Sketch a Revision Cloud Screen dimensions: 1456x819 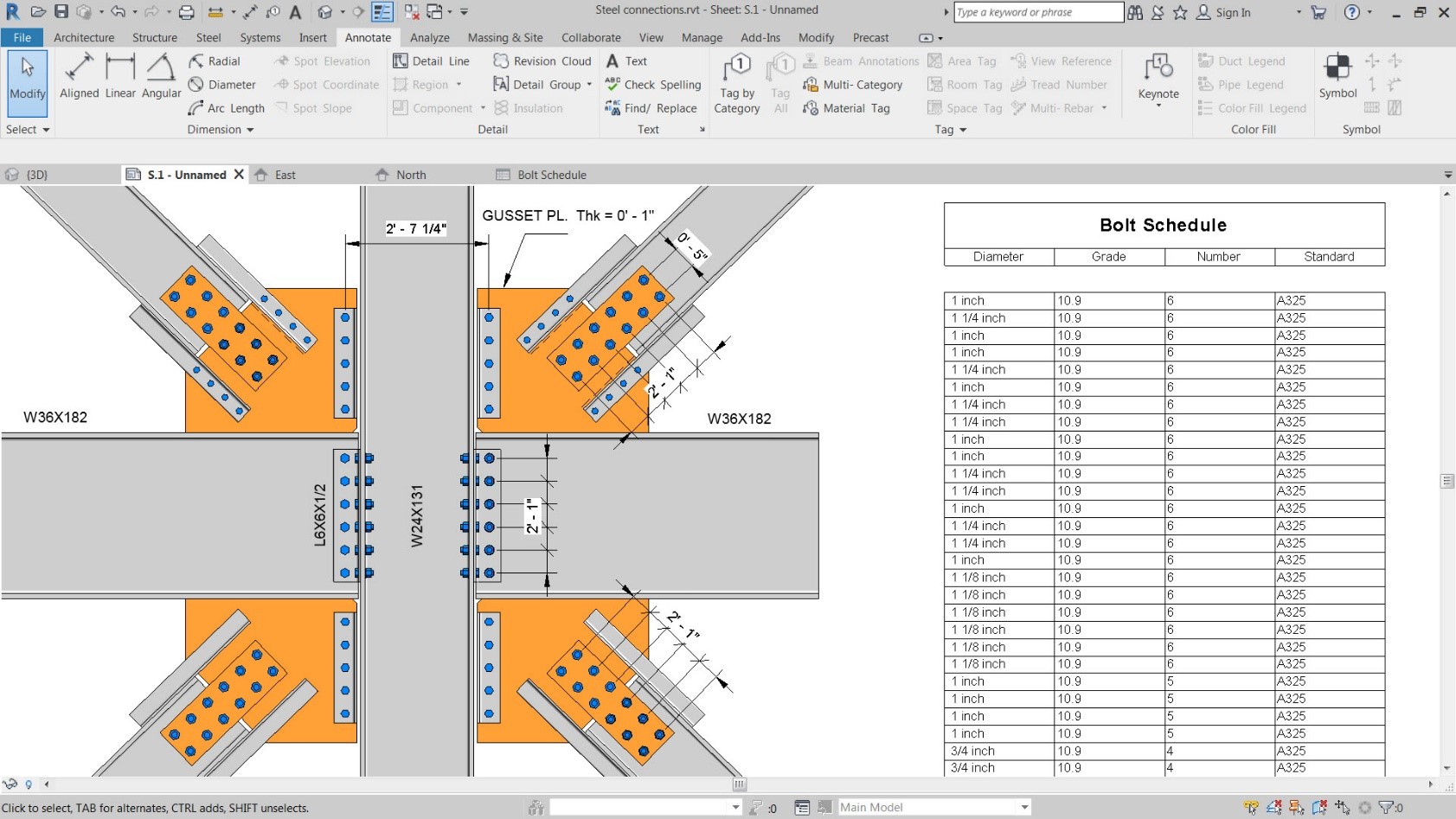[542, 61]
